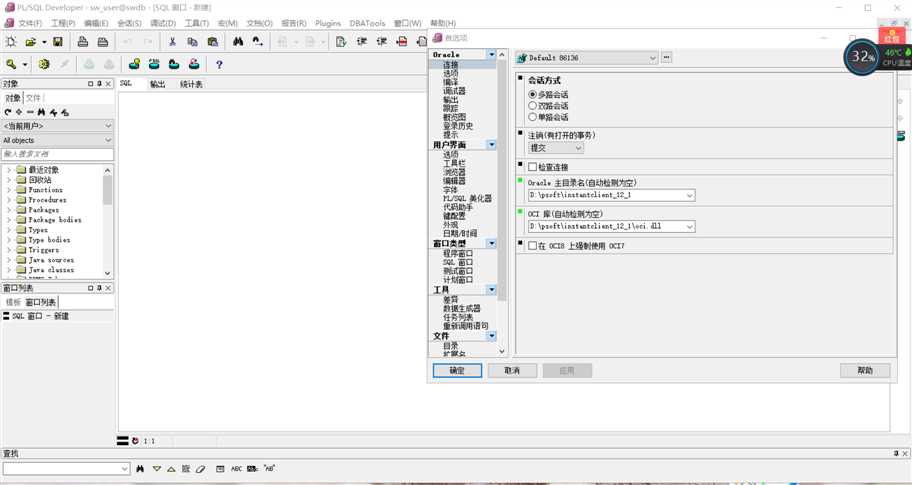Click the ellipsis button next to Default 86136
Image resolution: width=912 pixels, height=485 pixels.
point(667,58)
